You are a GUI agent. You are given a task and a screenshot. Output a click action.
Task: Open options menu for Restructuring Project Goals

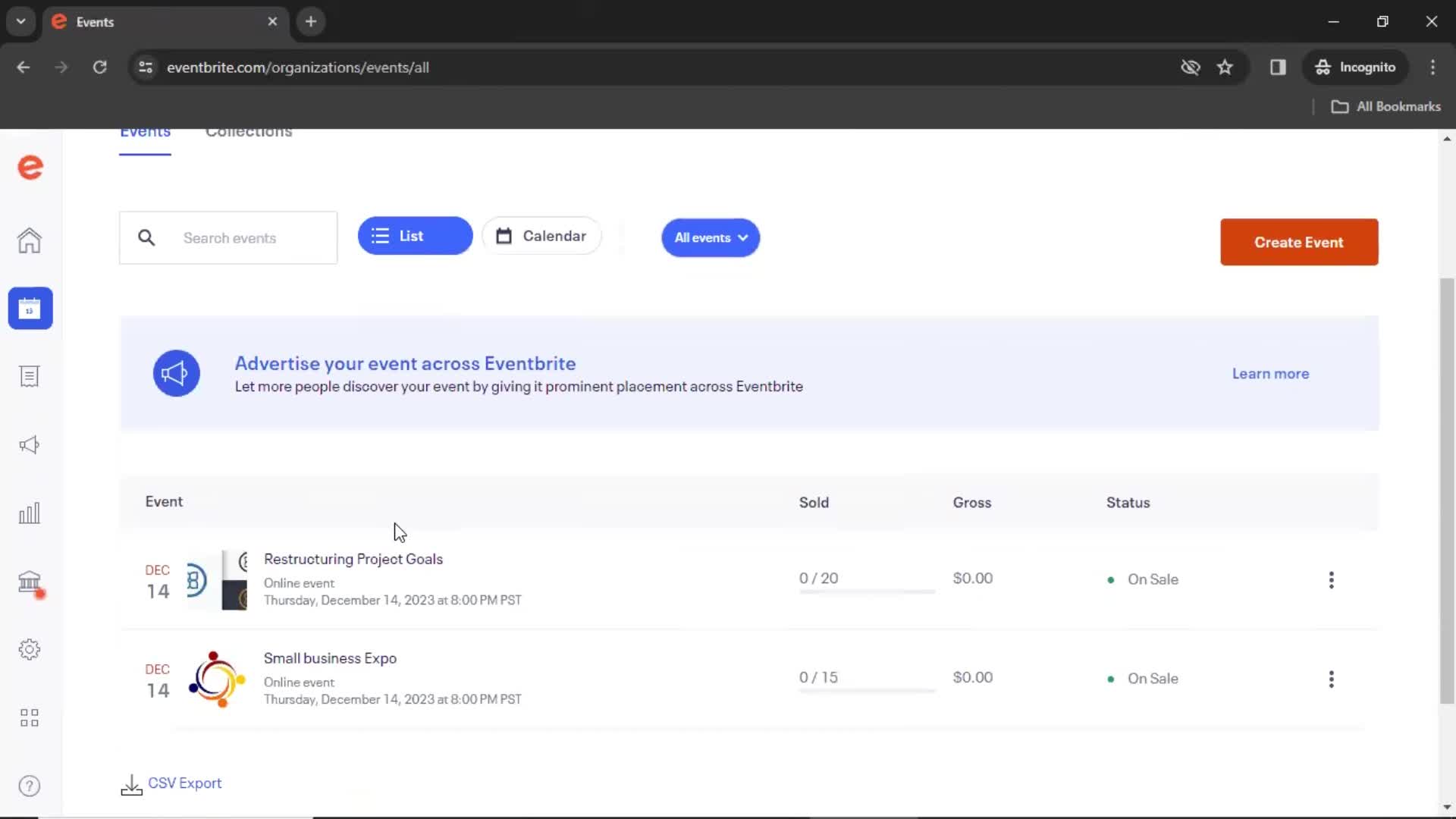(1331, 580)
